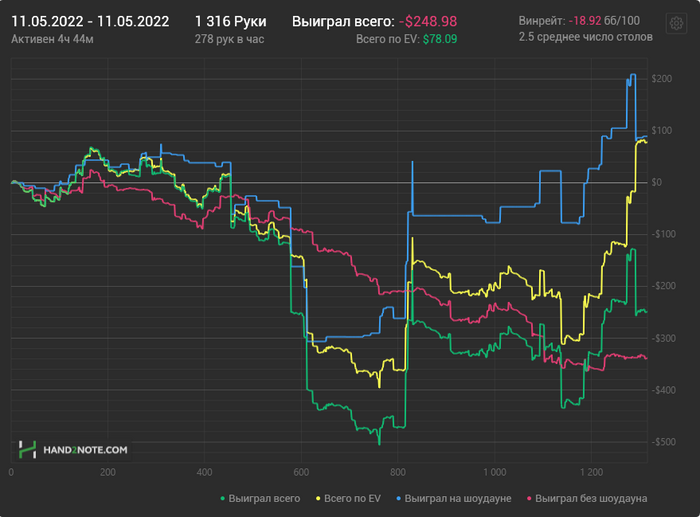Click the EV total value $78.09
Viewport: 700px width, 517px height.
pos(440,39)
